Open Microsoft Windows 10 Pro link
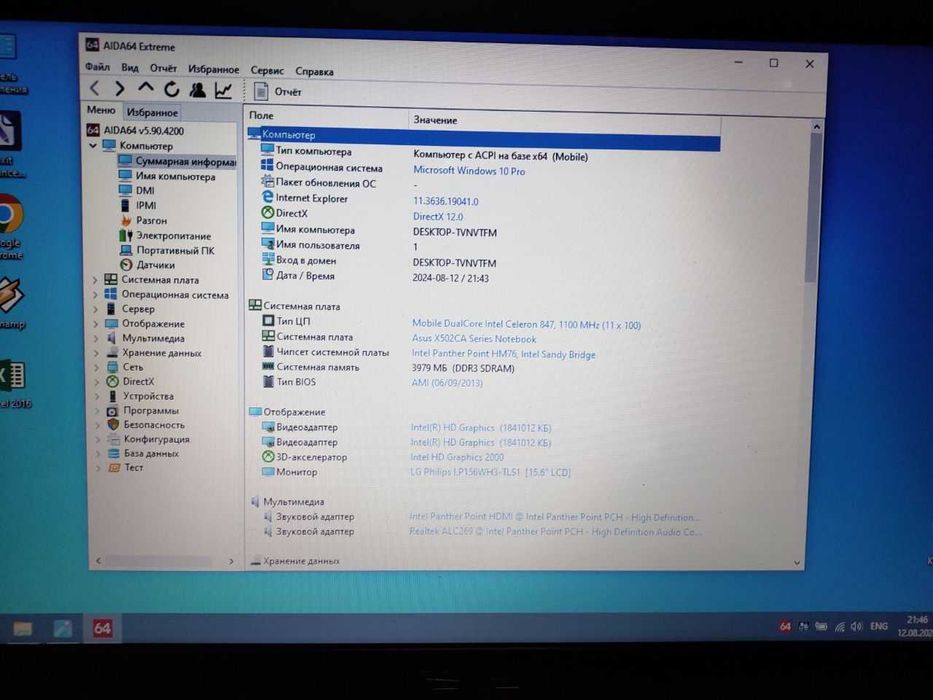The width and height of the screenshot is (933, 700). click(469, 171)
